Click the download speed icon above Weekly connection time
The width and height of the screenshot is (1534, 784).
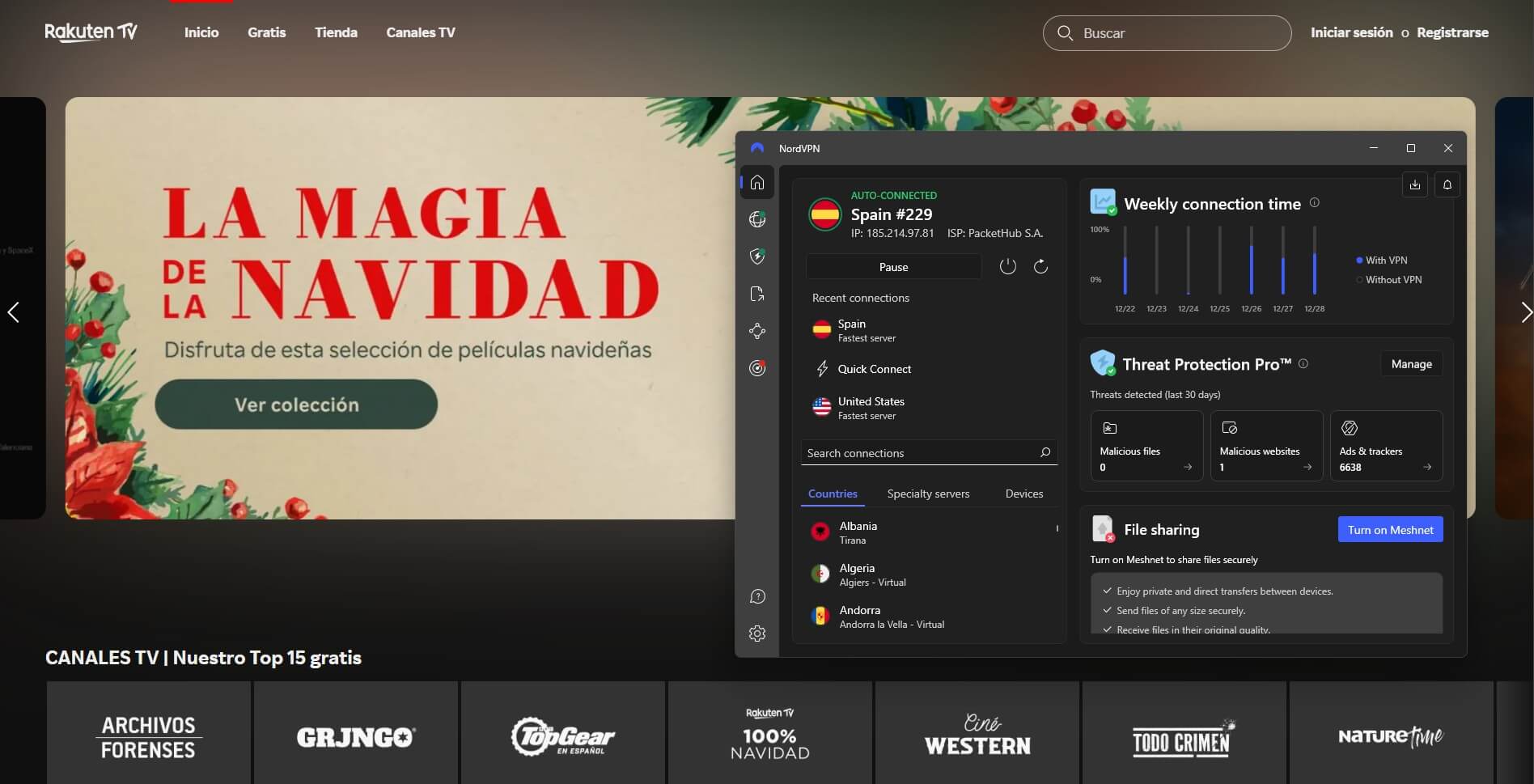pos(1414,184)
